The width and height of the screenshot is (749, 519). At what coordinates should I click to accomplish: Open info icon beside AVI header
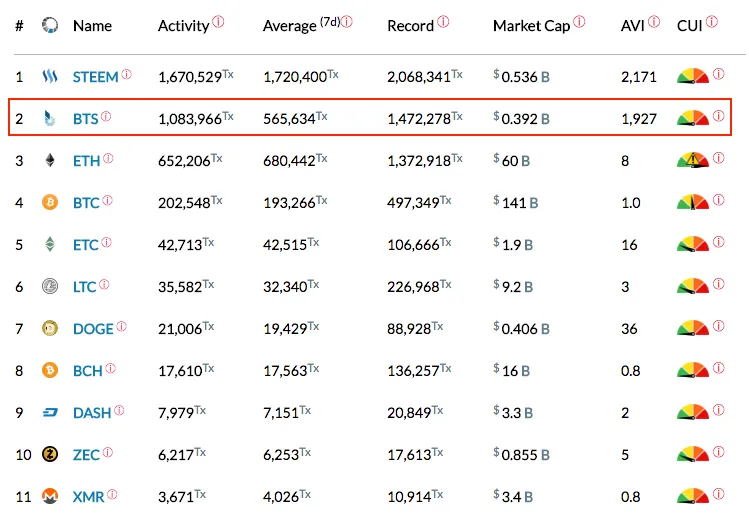[654, 21]
